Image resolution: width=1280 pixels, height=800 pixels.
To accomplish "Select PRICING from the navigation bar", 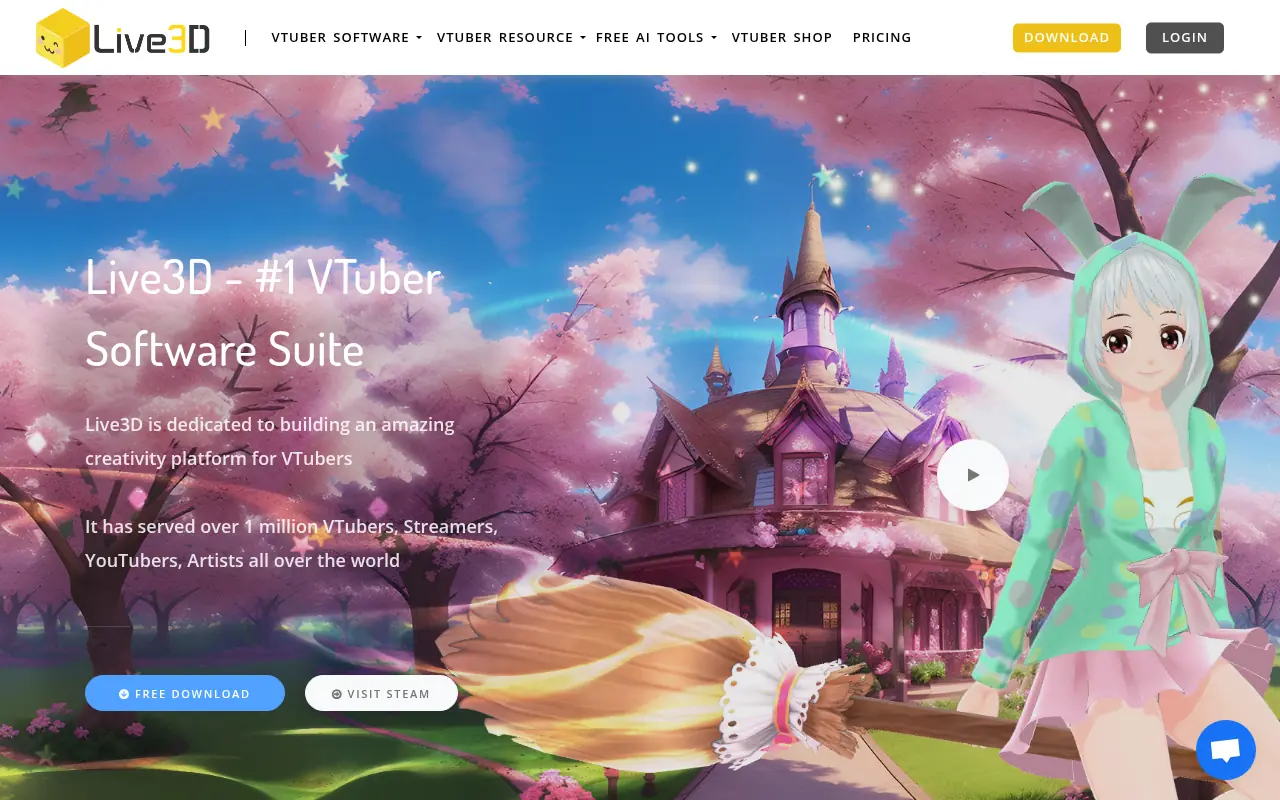I will click(x=882, y=37).
